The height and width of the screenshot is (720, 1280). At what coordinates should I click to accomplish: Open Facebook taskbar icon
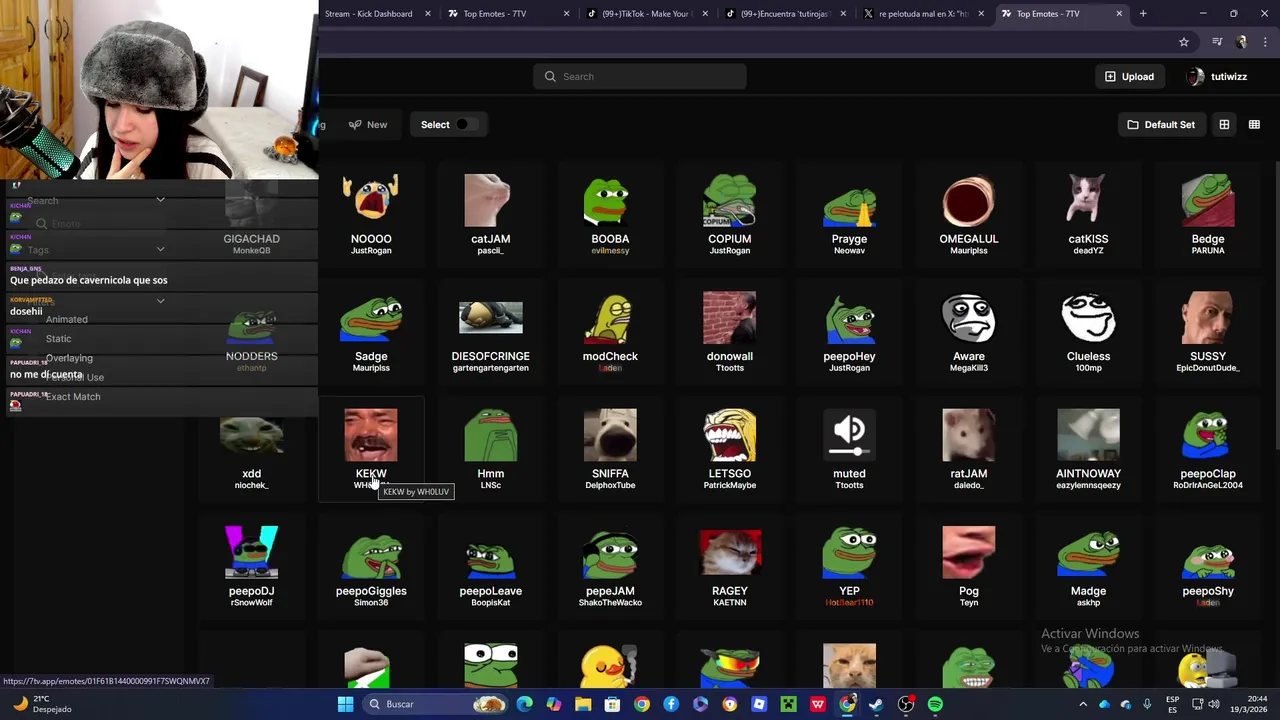(671, 704)
